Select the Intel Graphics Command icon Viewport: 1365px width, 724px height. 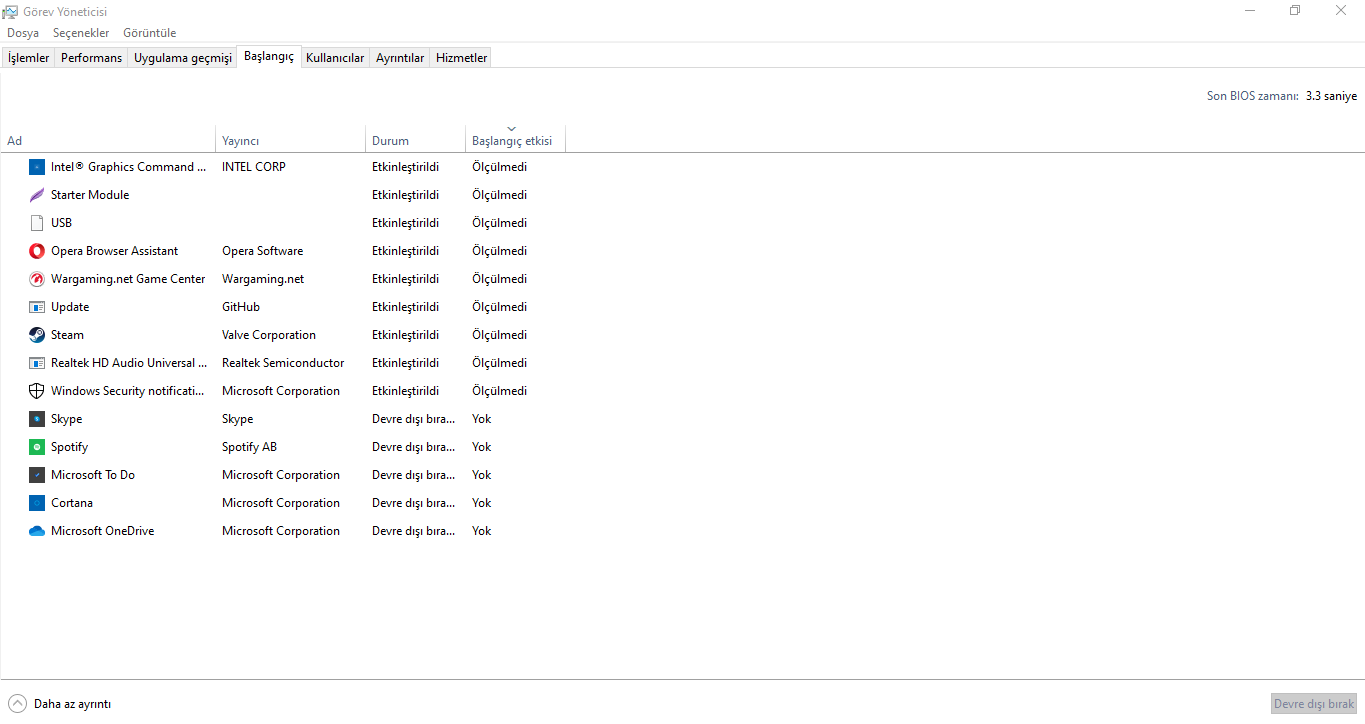(37, 167)
